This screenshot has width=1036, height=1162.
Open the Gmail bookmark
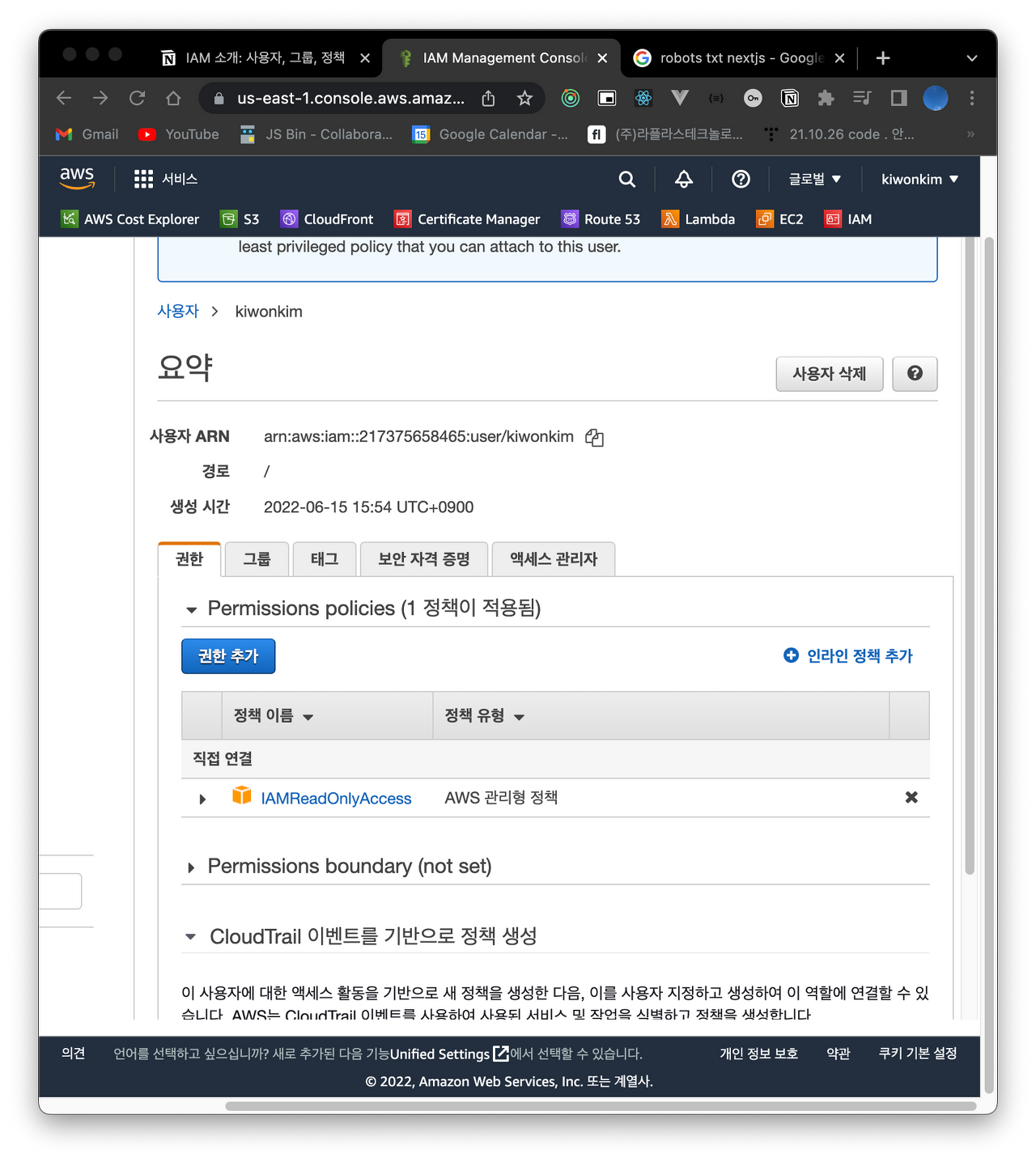(x=87, y=134)
